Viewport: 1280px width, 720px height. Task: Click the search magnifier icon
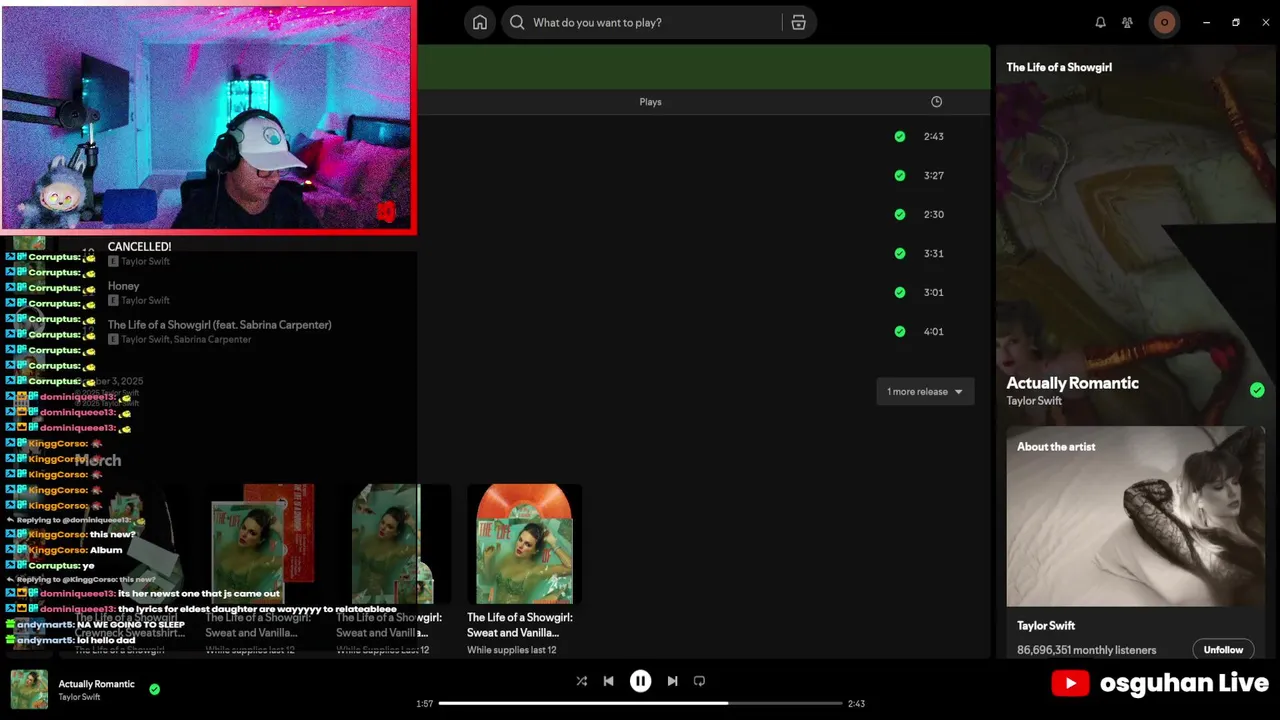(517, 22)
